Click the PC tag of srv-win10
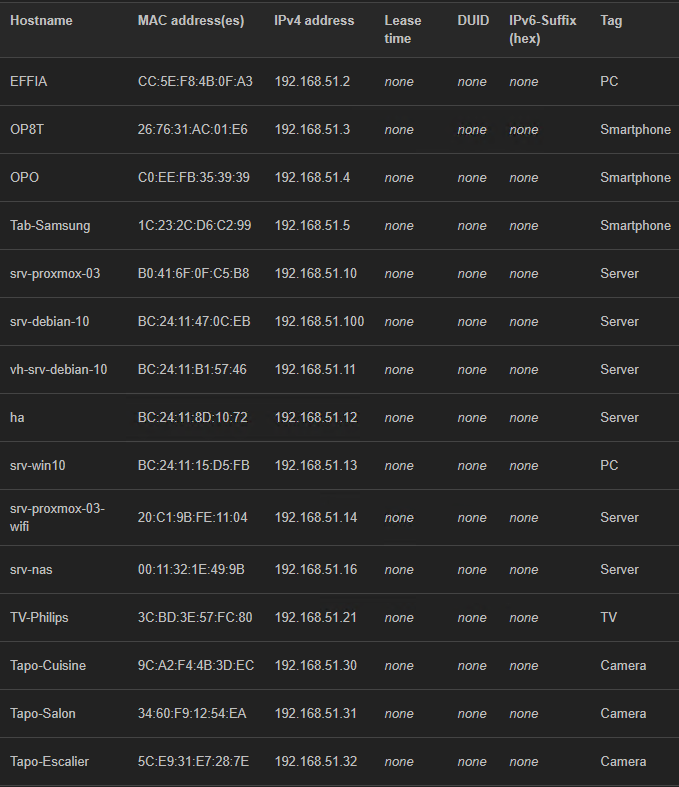Viewport: 679px width, 787px height. coord(609,465)
